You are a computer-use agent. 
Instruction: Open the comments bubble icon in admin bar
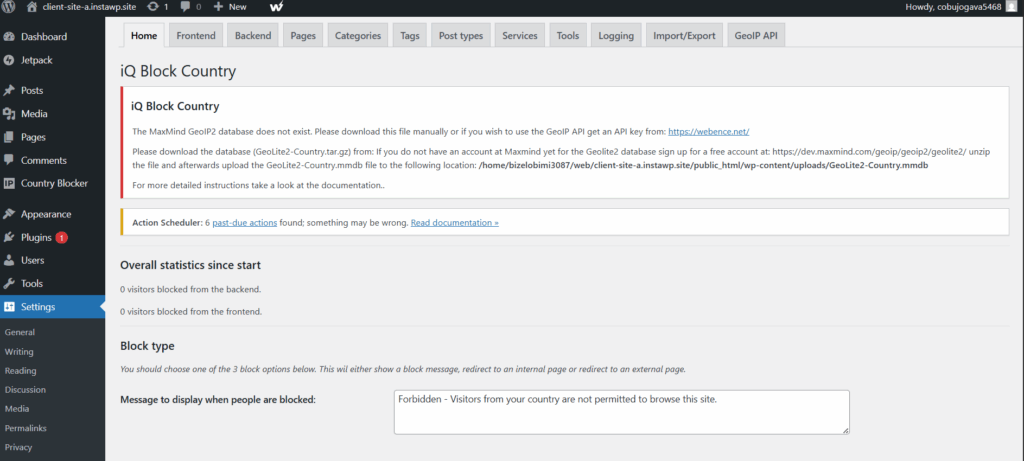pos(185,7)
